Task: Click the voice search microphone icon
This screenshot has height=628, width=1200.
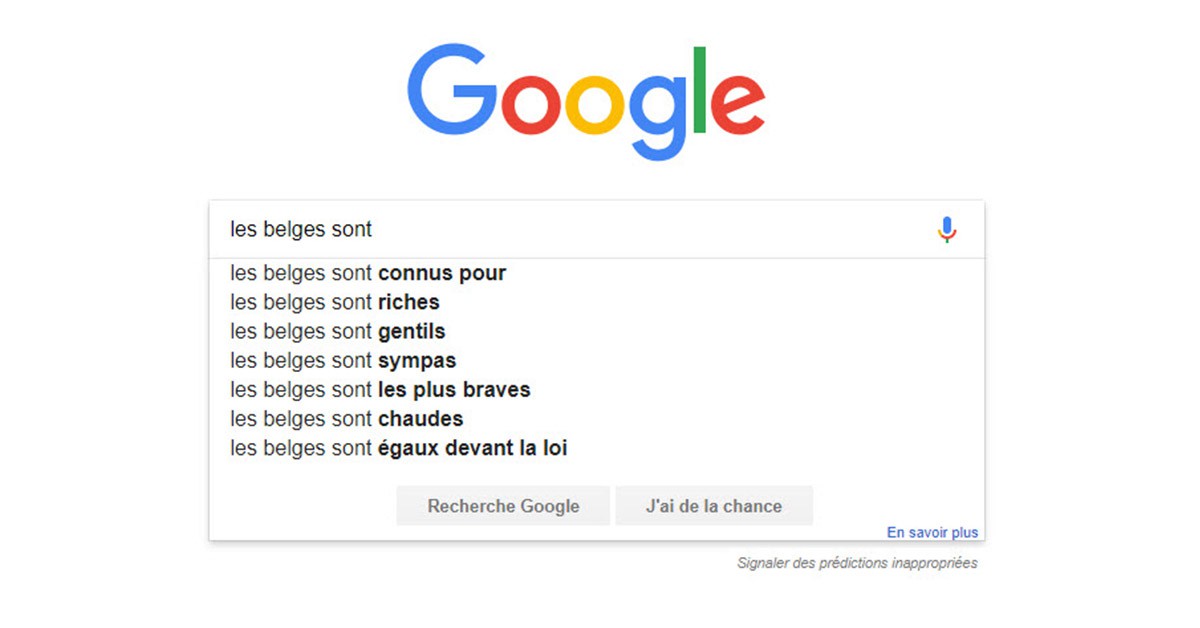Action: (x=945, y=228)
